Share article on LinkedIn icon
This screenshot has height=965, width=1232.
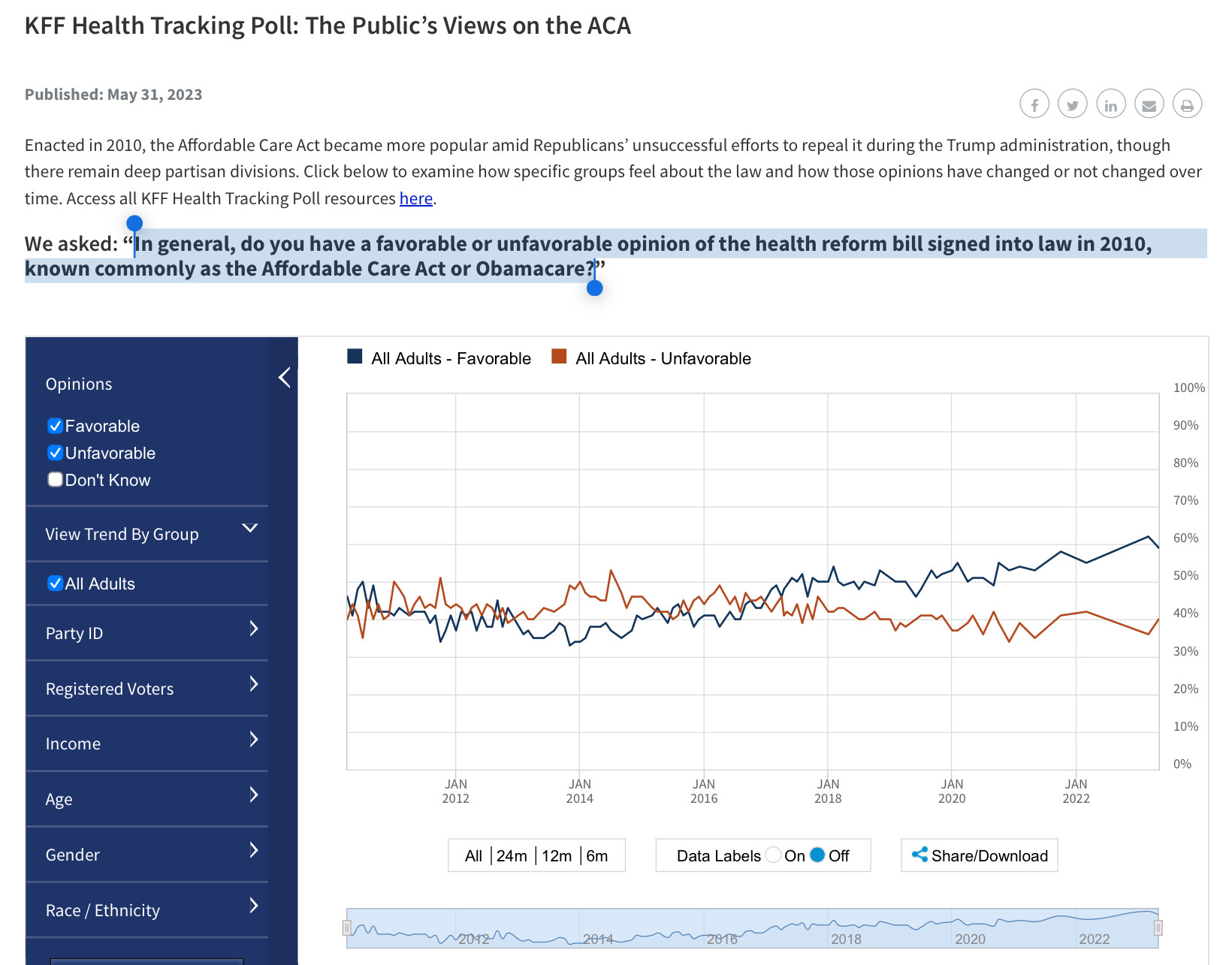1111,104
